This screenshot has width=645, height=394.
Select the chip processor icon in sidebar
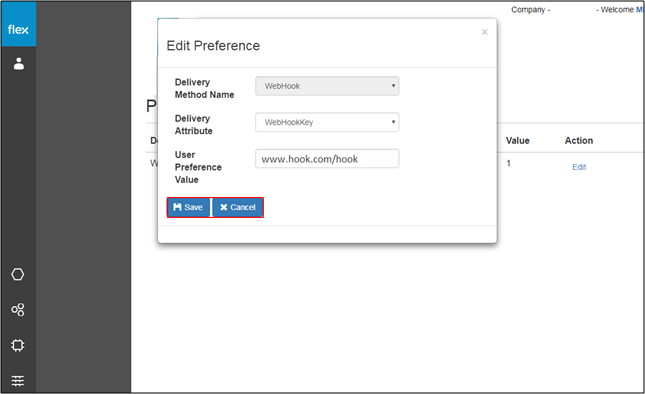[x=18, y=345]
